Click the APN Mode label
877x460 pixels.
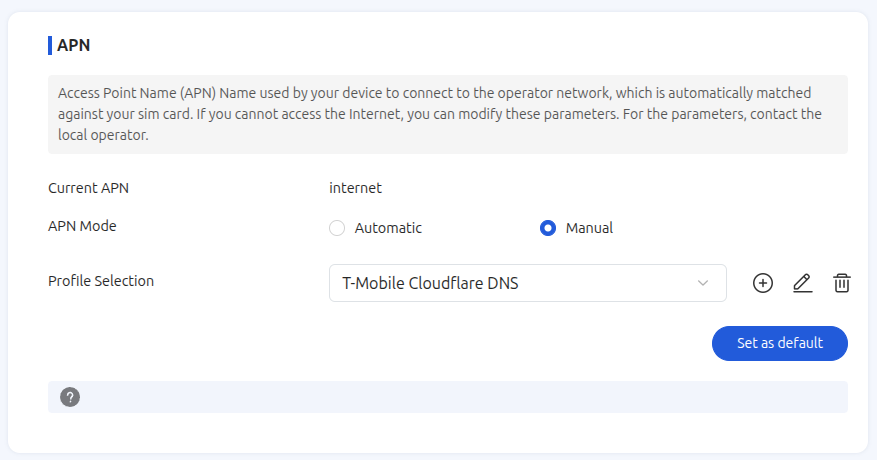pyautogui.click(x=82, y=226)
